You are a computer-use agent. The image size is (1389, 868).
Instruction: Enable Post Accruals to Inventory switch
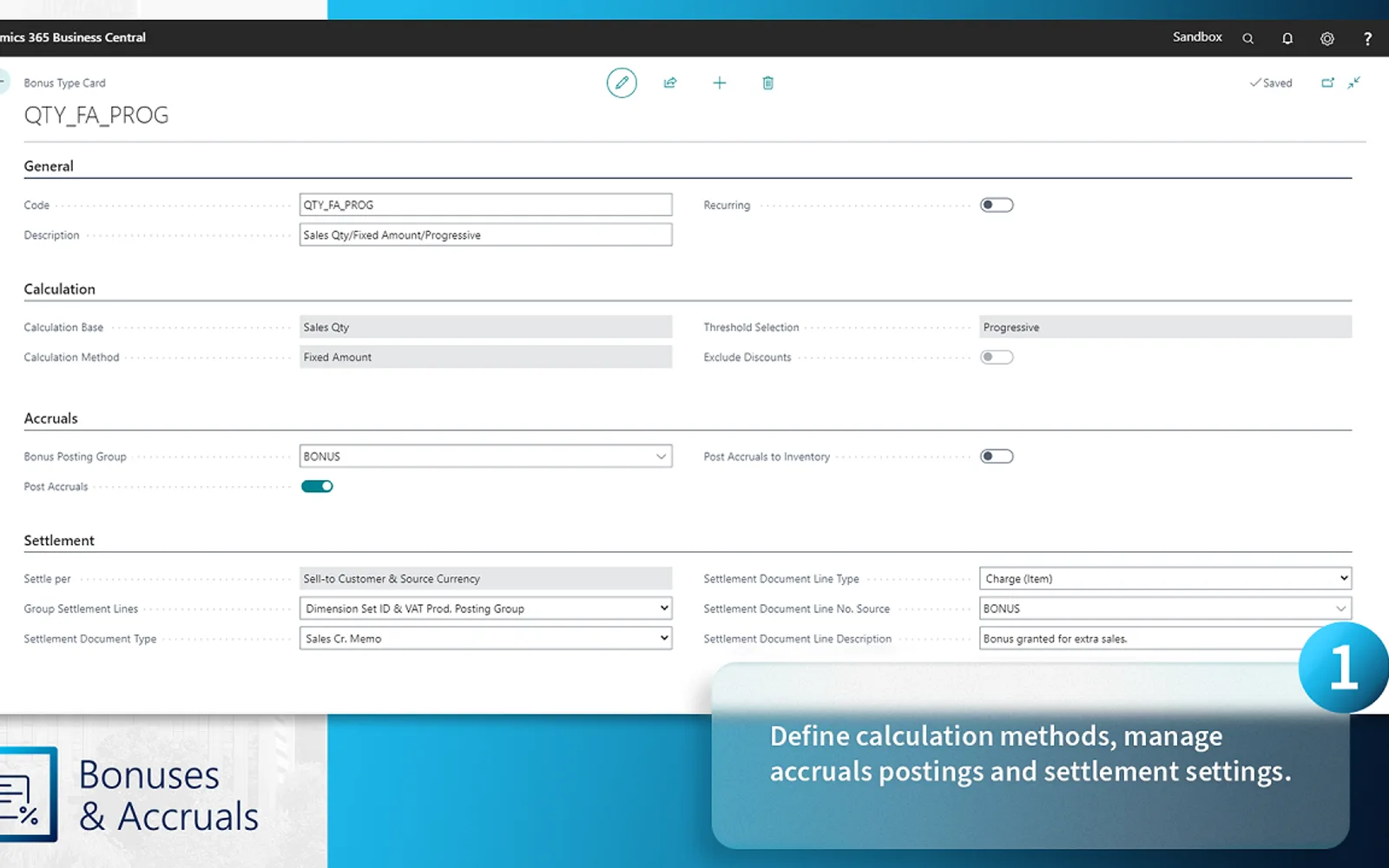coord(997,457)
